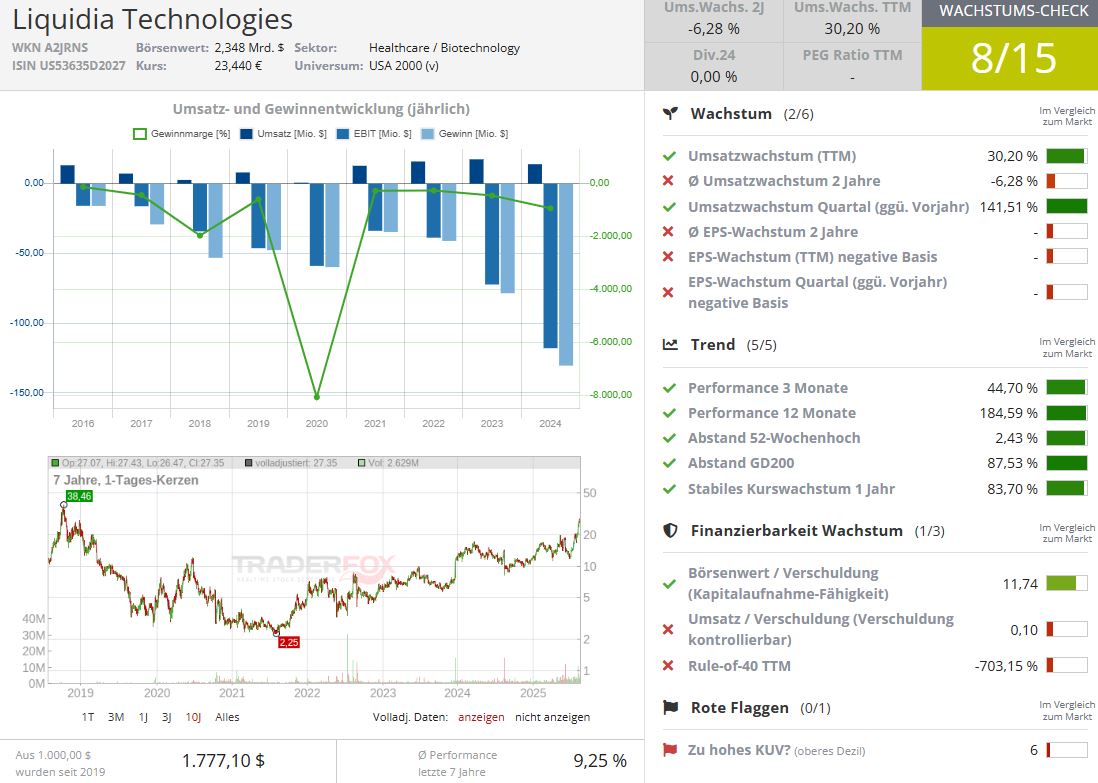1098x783 pixels.
Task: Click the red flag icon beside Zu hohes KUV?
Action: [670, 750]
